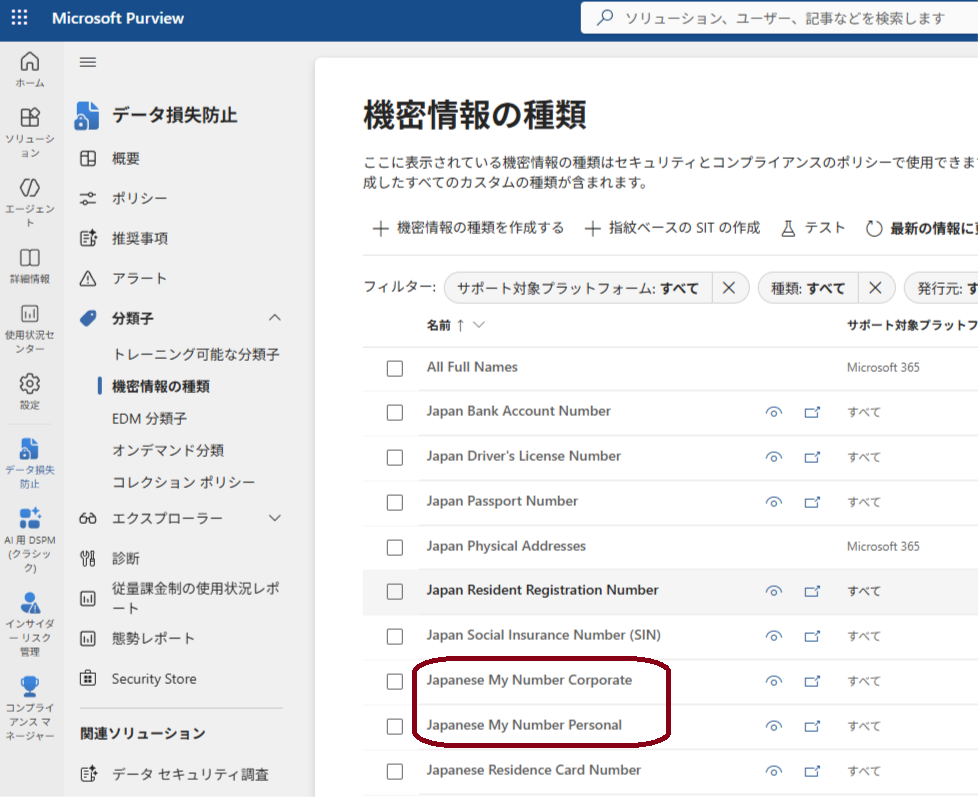The width and height of the screenshot is (978, 797).
Task: Check the Japan Bank Account Number checkbox
Action: pyautogui.click(x=395, y=412)
